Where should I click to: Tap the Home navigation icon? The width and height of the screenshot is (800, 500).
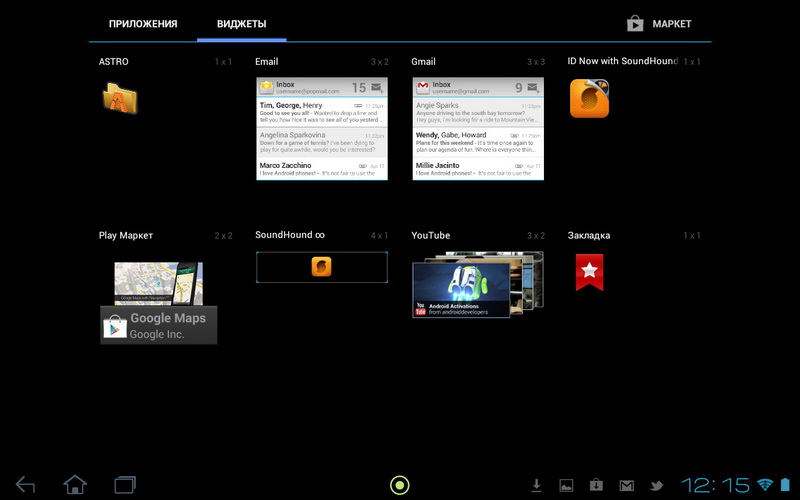(x=75, y=485)
